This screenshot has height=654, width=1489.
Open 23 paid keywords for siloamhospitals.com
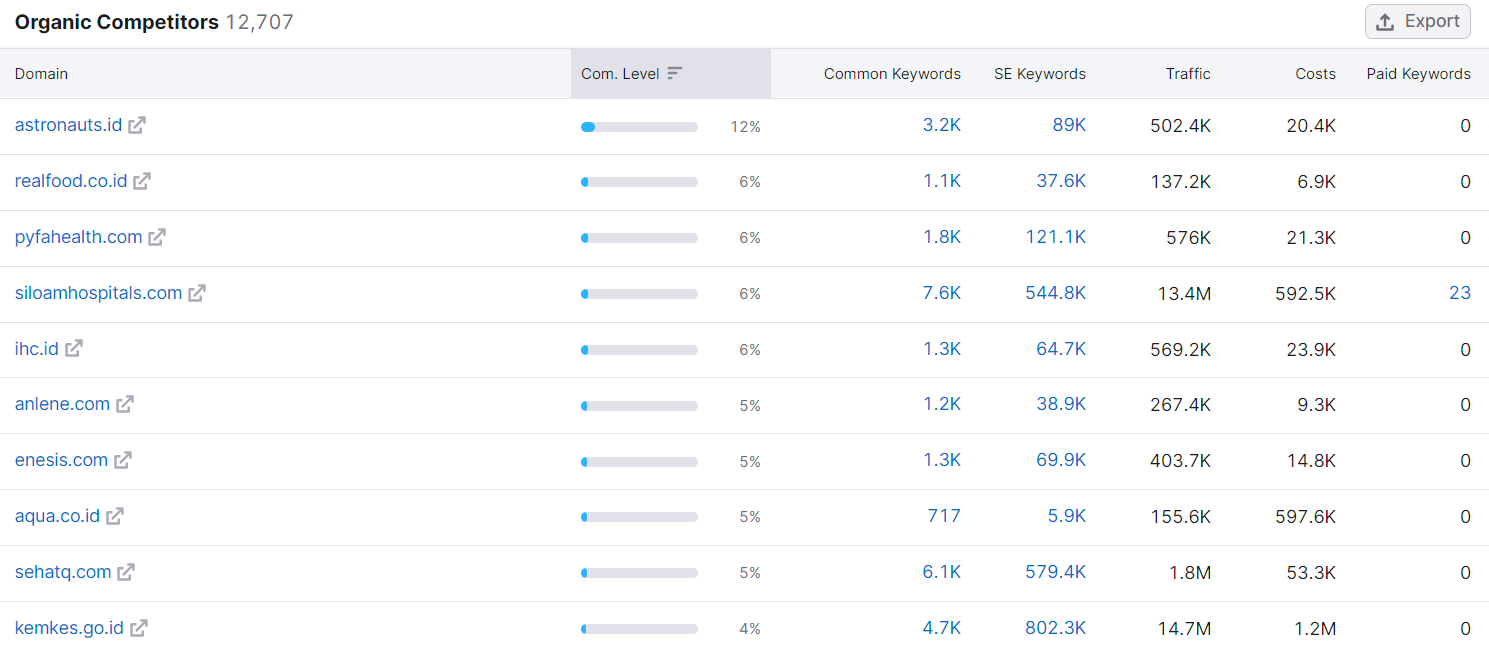(x=1460, y=293)
